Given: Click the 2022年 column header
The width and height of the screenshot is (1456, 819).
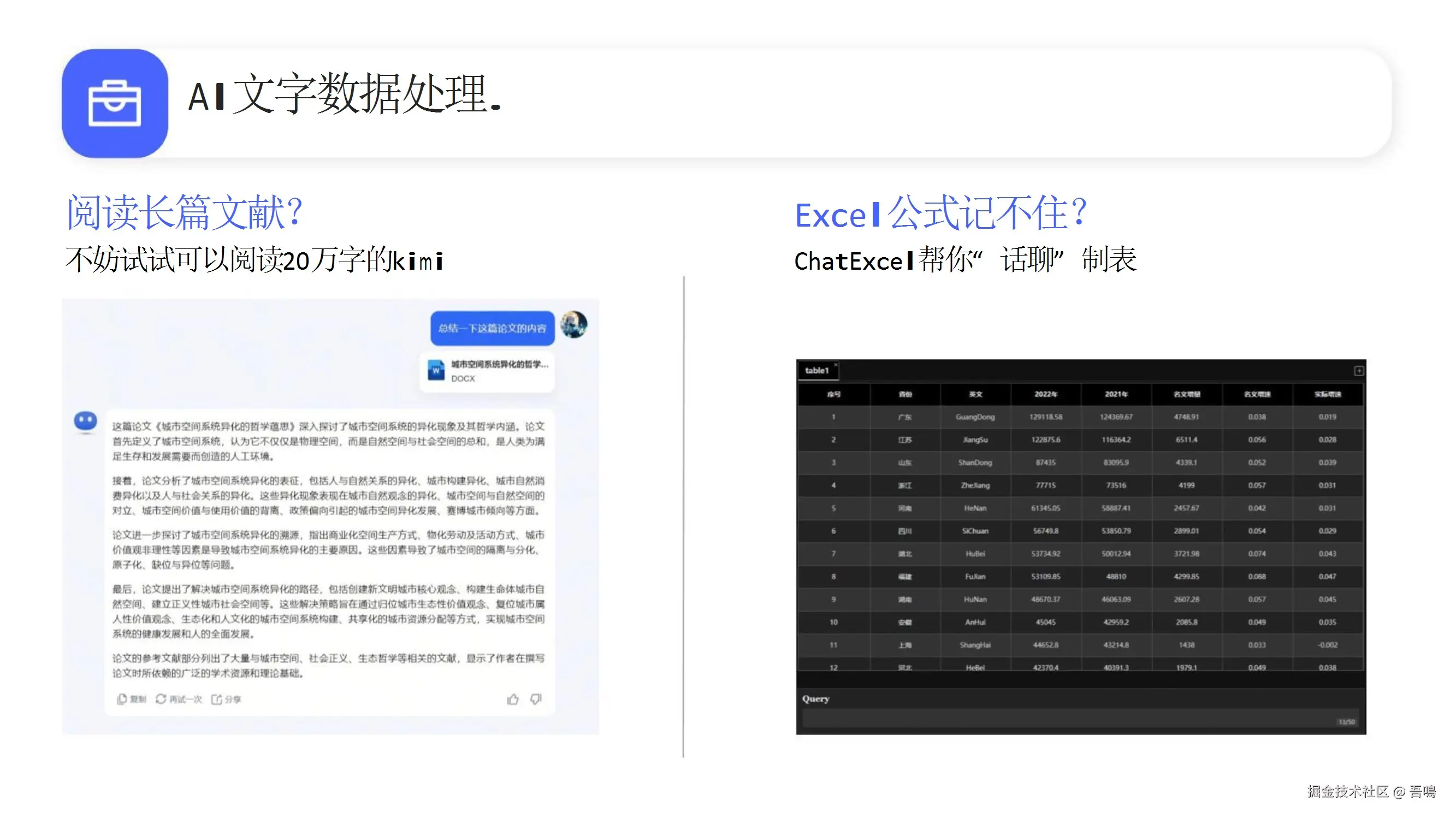Looking at the screenshot, I should click(x=1045, y=395).
